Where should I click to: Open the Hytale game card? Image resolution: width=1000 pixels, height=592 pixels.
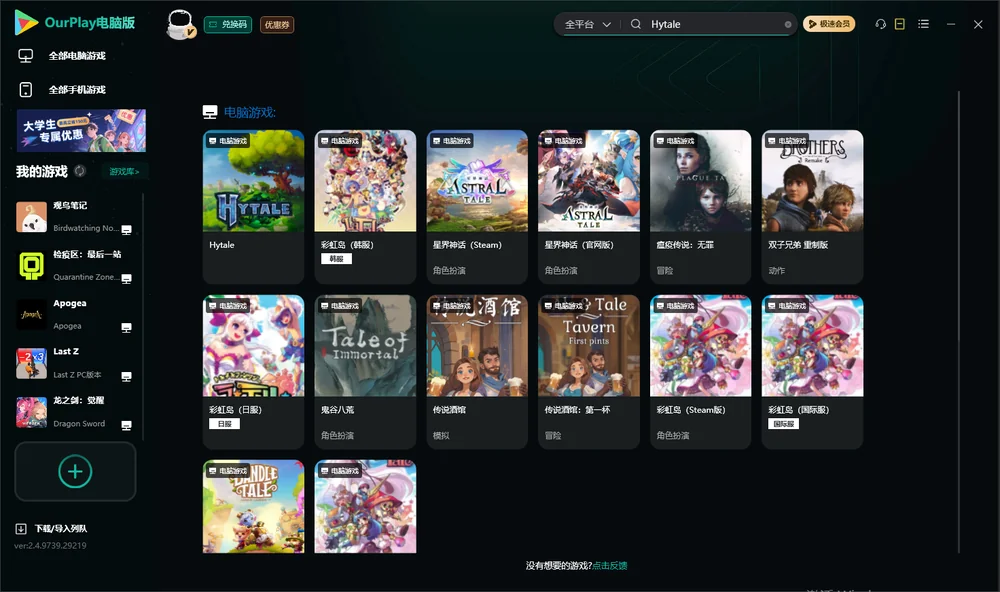click(x=253, y=207)
